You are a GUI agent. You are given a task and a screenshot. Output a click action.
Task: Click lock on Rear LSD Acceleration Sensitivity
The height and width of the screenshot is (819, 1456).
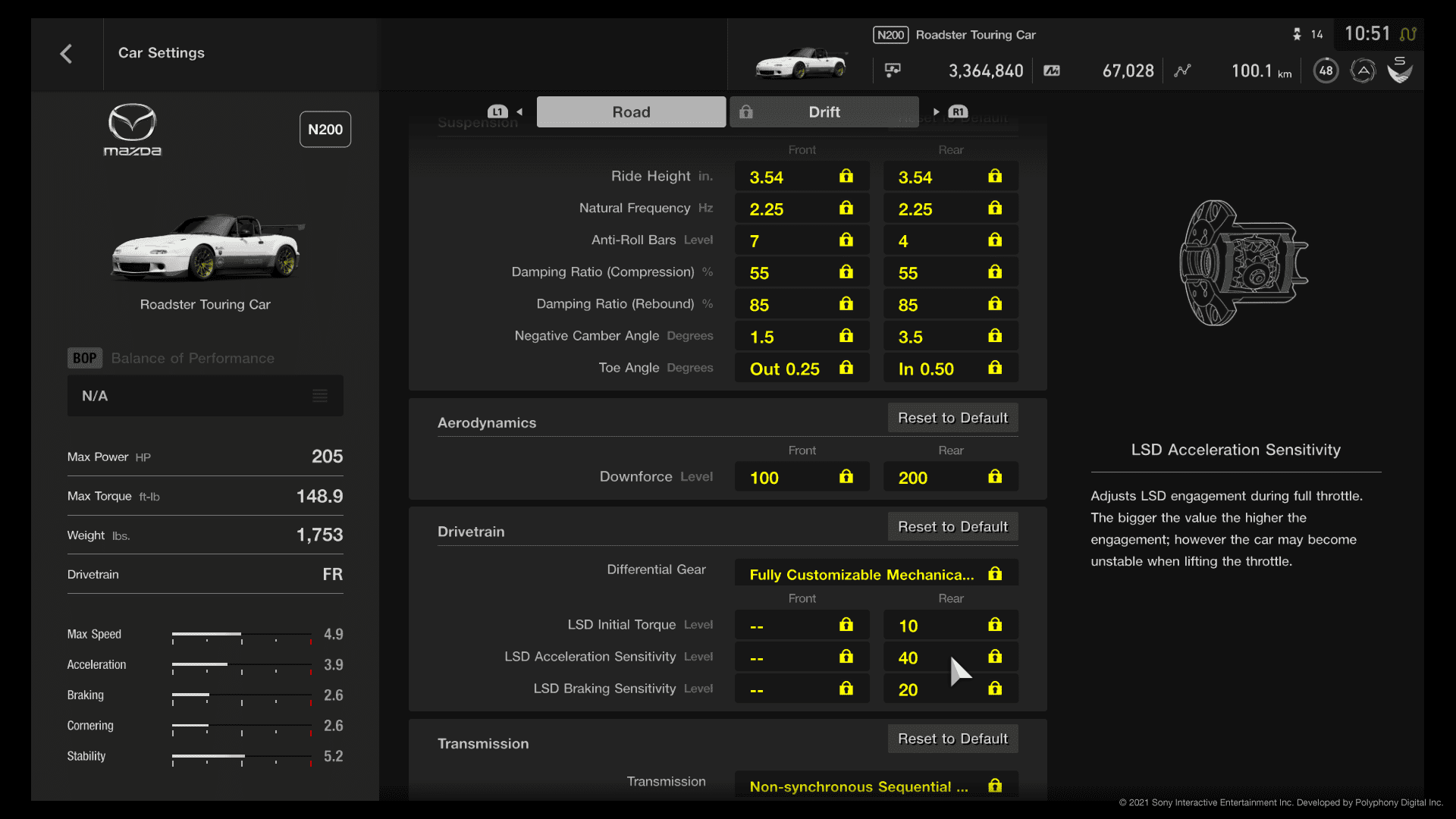click(995, 657)
